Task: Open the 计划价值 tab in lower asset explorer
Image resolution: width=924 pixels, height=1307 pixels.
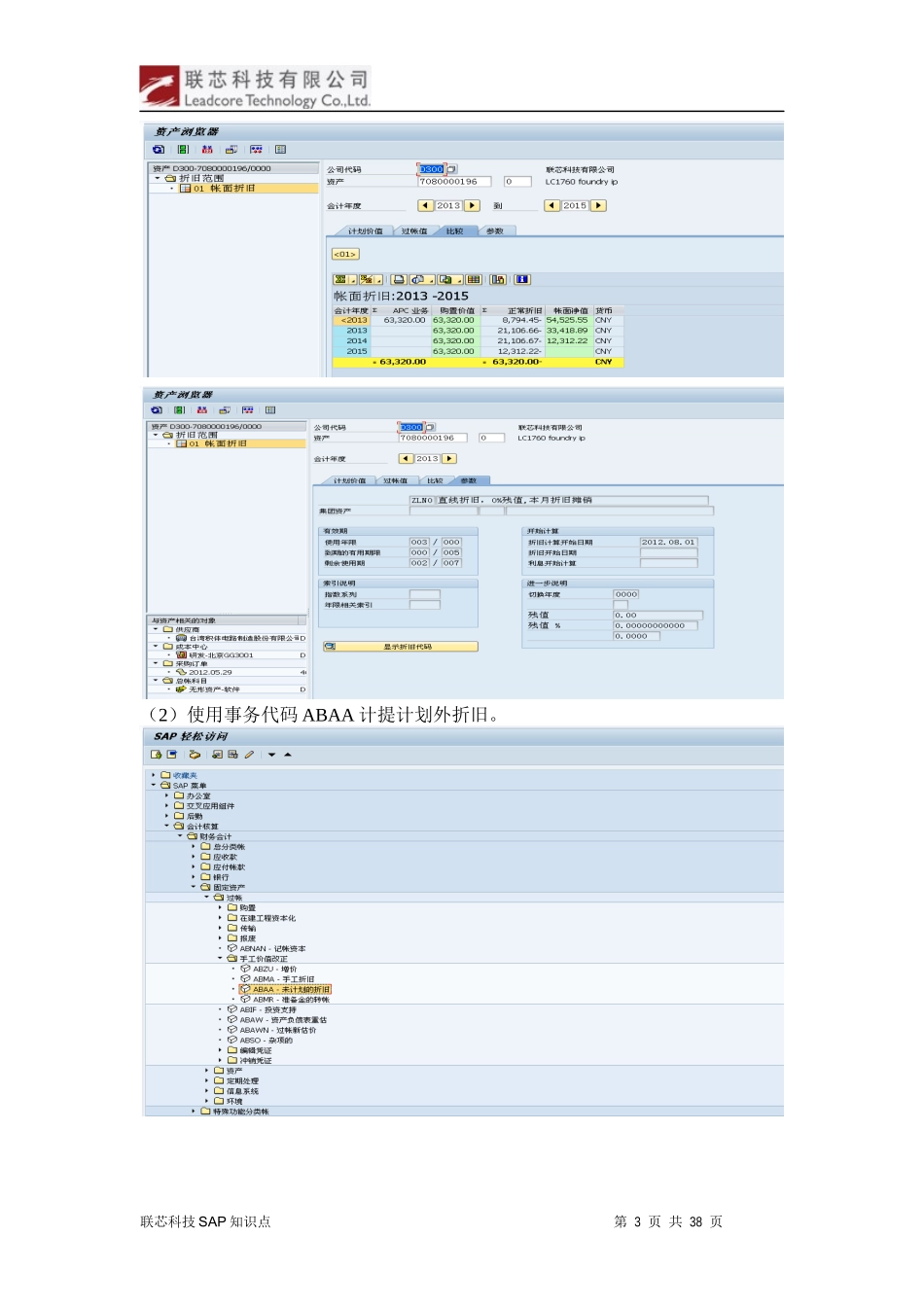Action: click(349, 480)
